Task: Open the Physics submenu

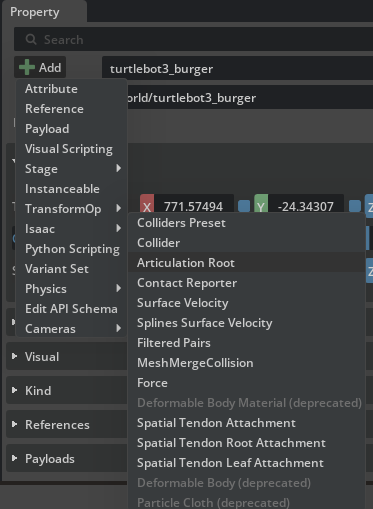Action: click(72, 289)
